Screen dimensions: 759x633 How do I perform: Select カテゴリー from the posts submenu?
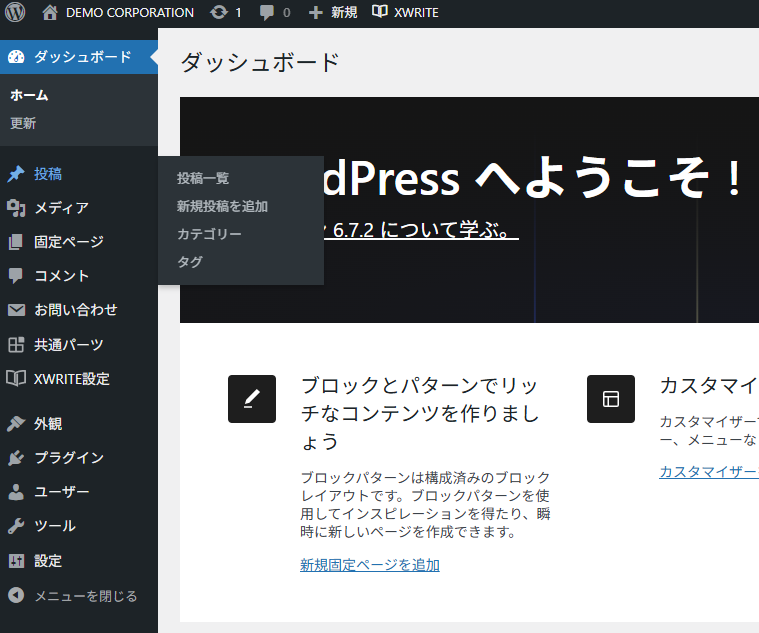click(x=209, y=234)
